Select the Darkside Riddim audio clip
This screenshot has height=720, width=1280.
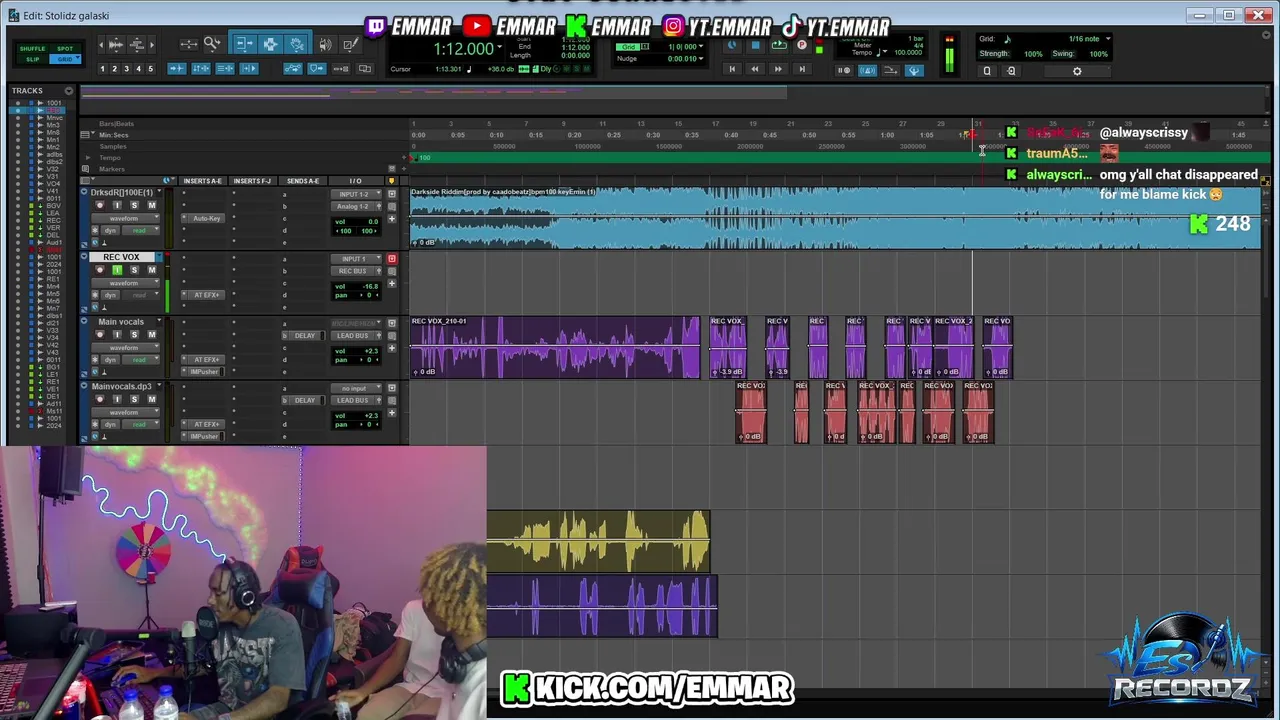click(835, 217)
